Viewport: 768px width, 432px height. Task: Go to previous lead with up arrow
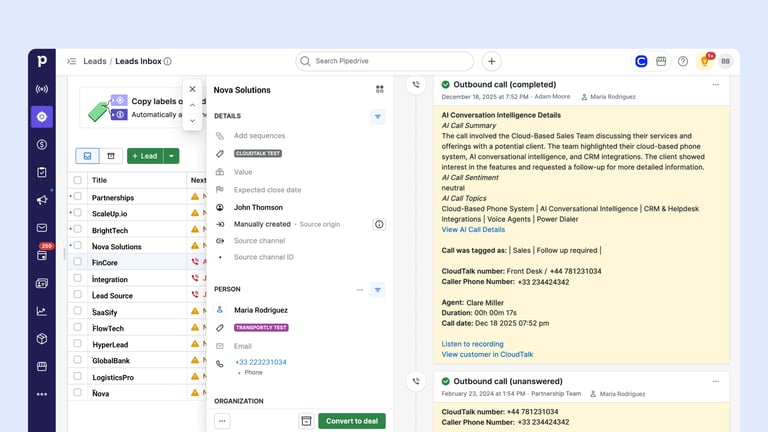pyautogui.click(x=192, y=105)
